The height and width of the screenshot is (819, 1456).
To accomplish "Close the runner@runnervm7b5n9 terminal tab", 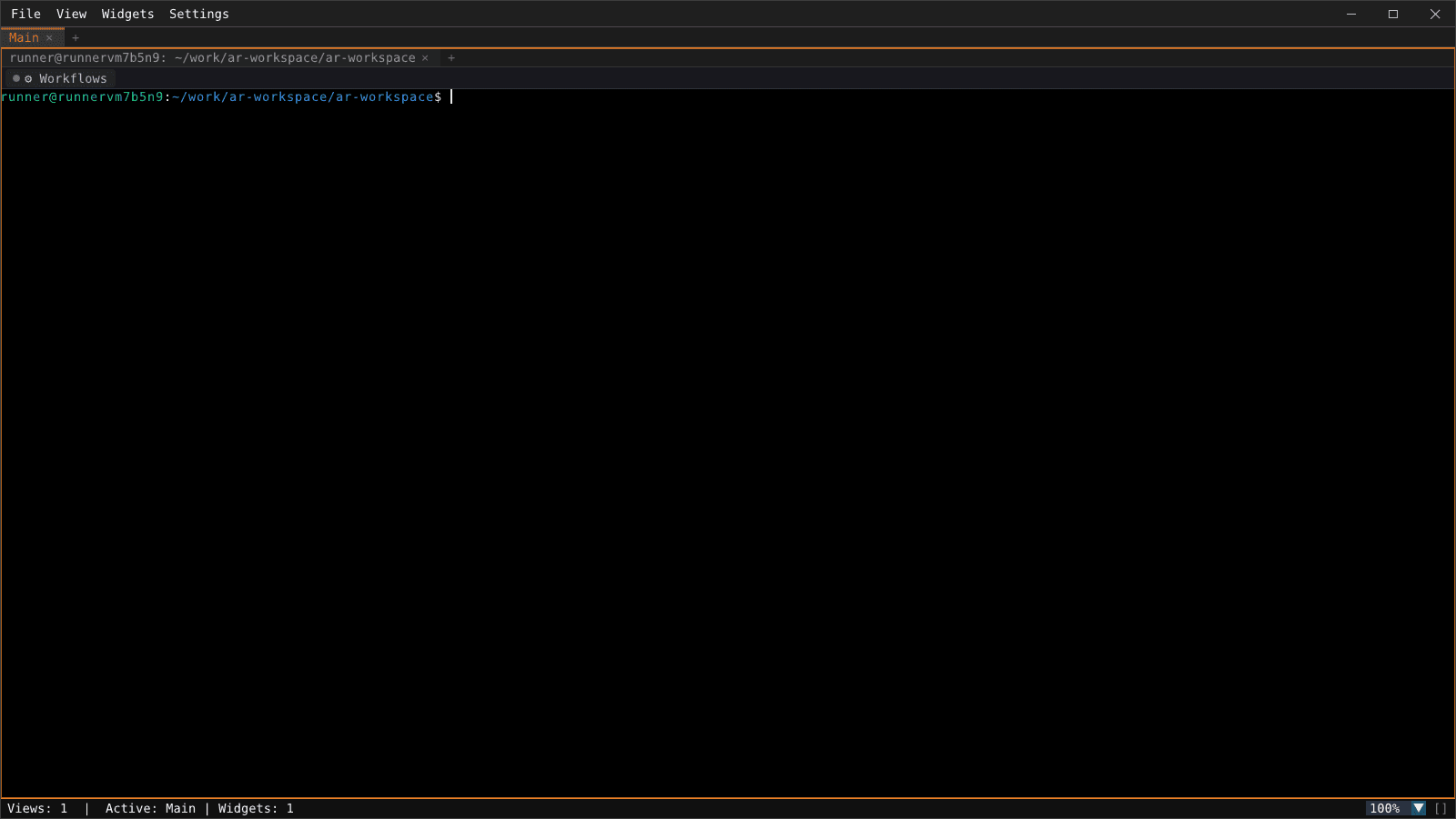I will point(425,58).
